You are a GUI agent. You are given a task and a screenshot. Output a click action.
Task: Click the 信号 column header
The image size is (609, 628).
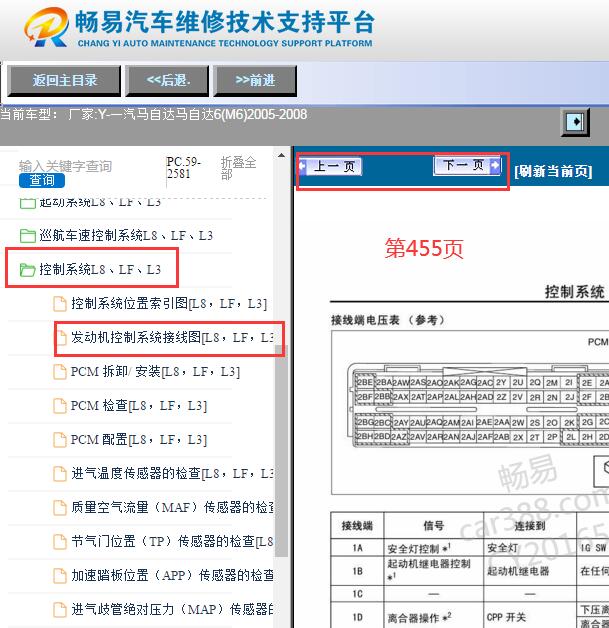(x=434, y=525)
